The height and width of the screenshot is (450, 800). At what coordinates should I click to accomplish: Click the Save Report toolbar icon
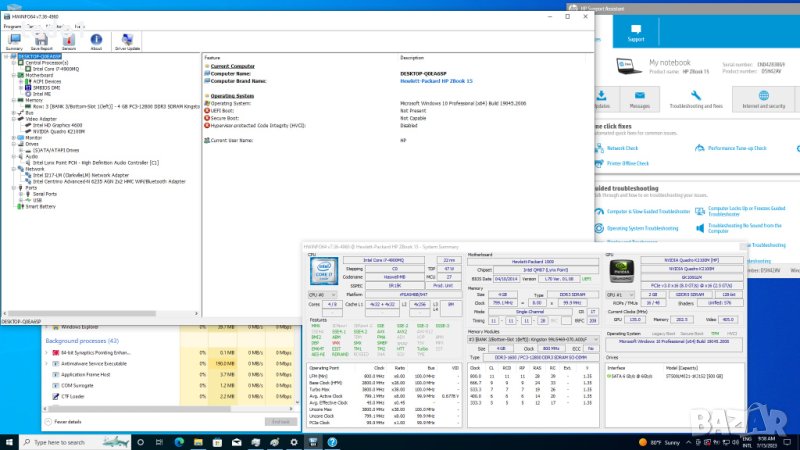point(42,38)
